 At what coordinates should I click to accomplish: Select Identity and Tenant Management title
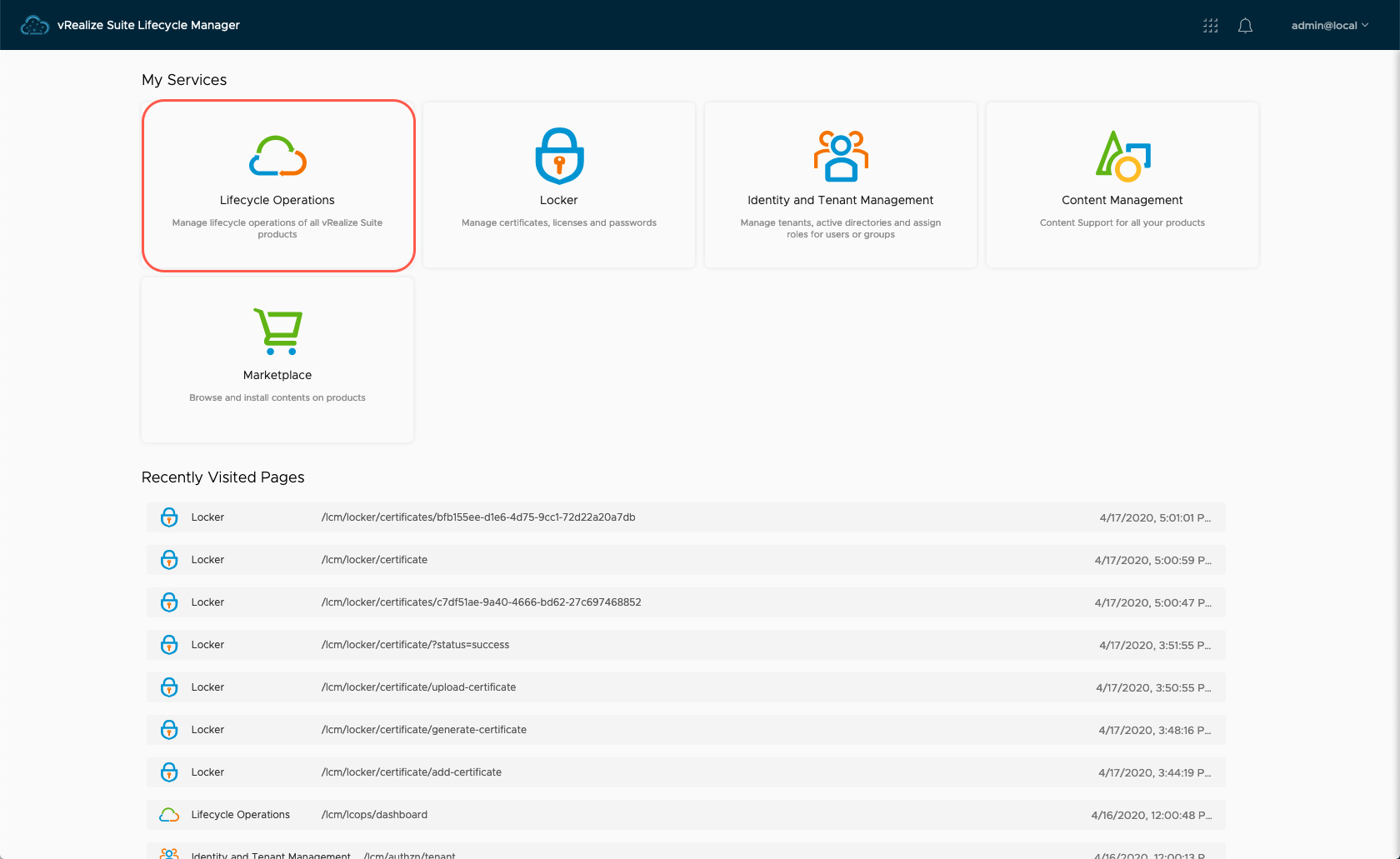click(x=840, y=200)
